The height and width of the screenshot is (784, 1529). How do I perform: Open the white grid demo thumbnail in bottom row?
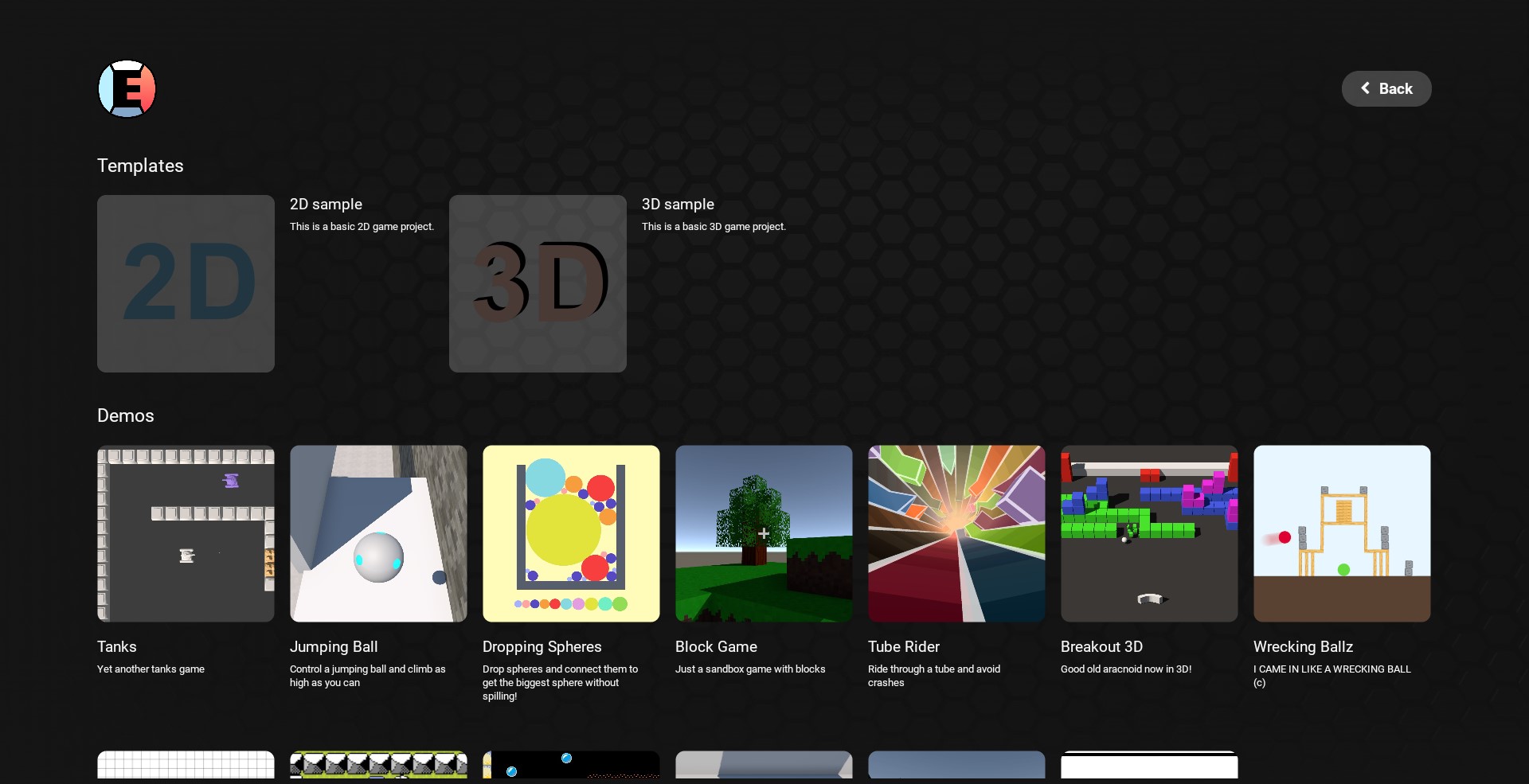click(x=186, y=765)
